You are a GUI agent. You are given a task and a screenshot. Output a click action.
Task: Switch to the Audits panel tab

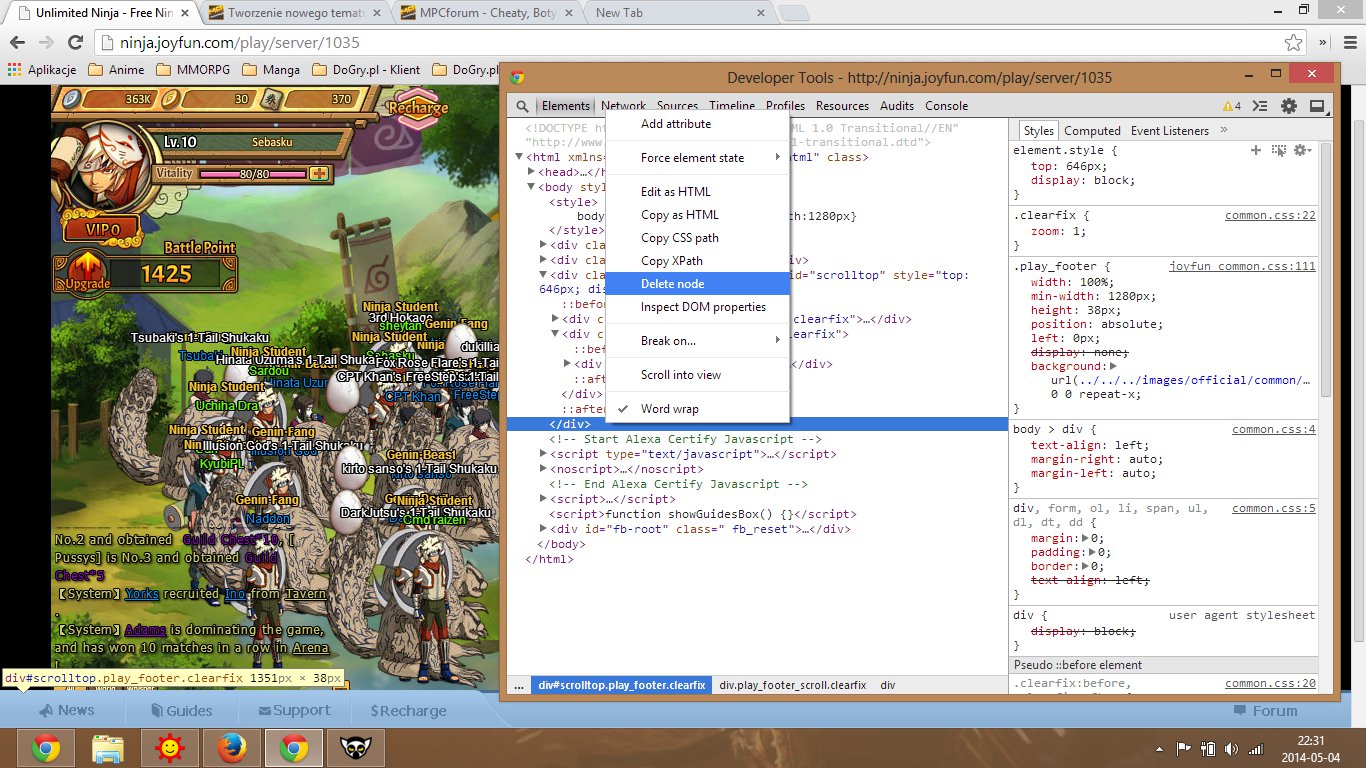pyautogui.click(x=897, y=106)
